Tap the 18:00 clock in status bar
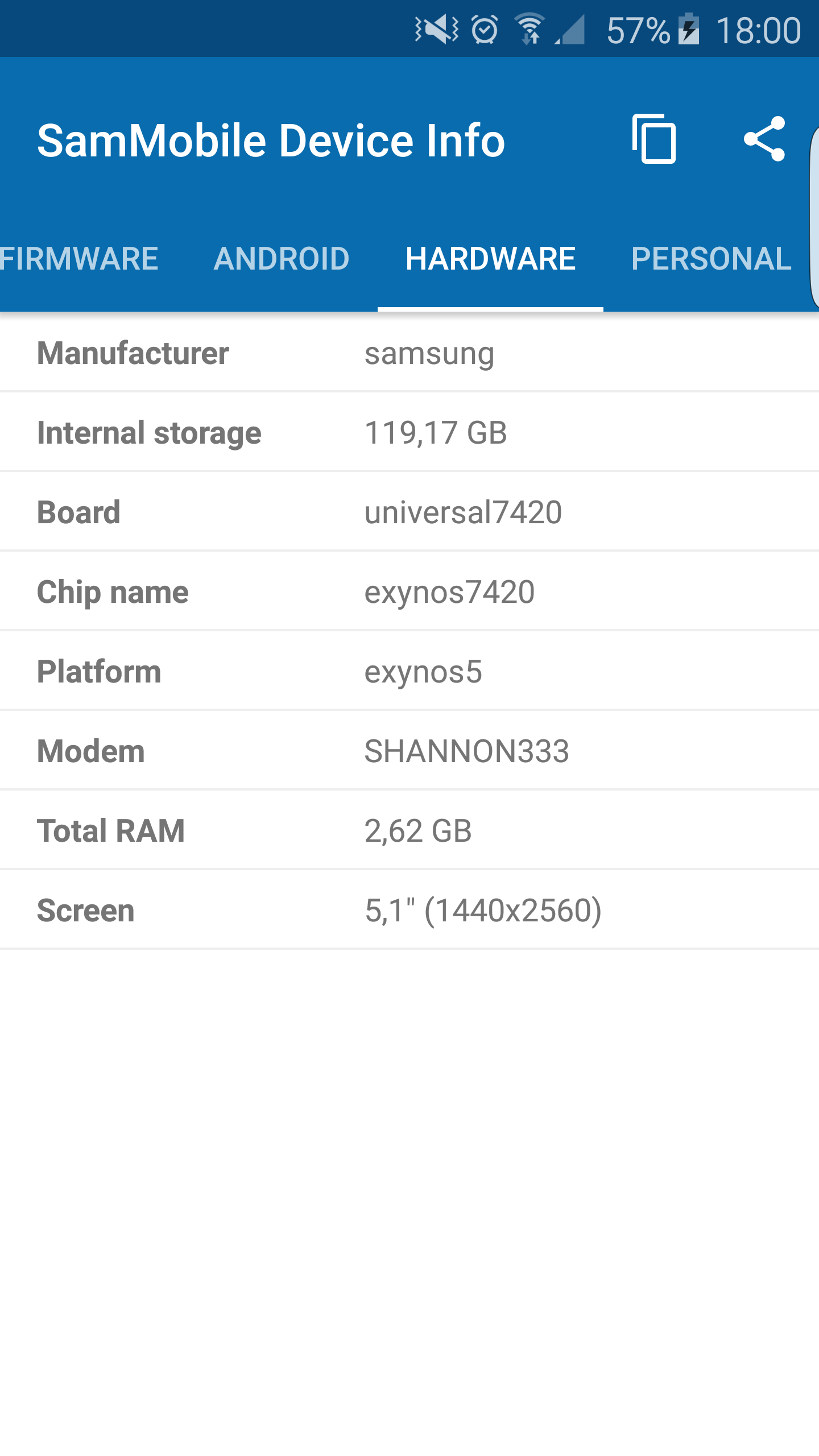The height and width of the screenshot is (1456, 819). tap(758, 31)
